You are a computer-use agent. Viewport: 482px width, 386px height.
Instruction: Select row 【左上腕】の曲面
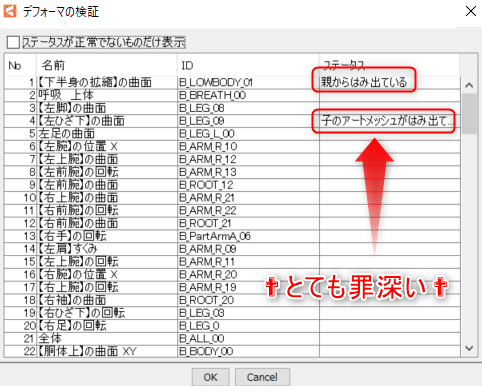point(232,159)
